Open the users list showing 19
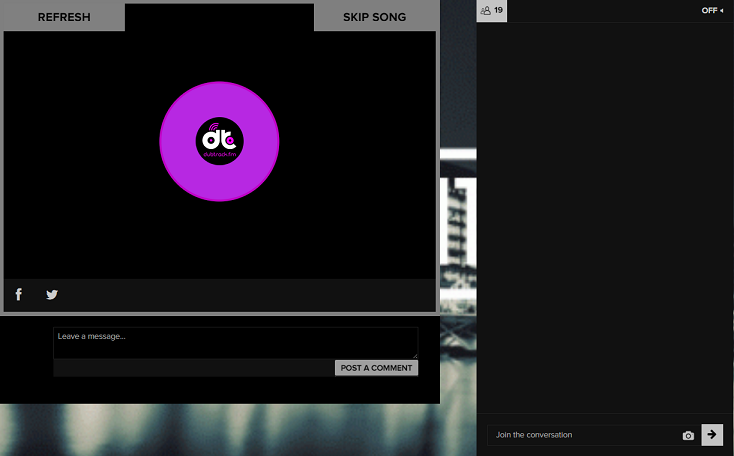 [x=492, y=11]
